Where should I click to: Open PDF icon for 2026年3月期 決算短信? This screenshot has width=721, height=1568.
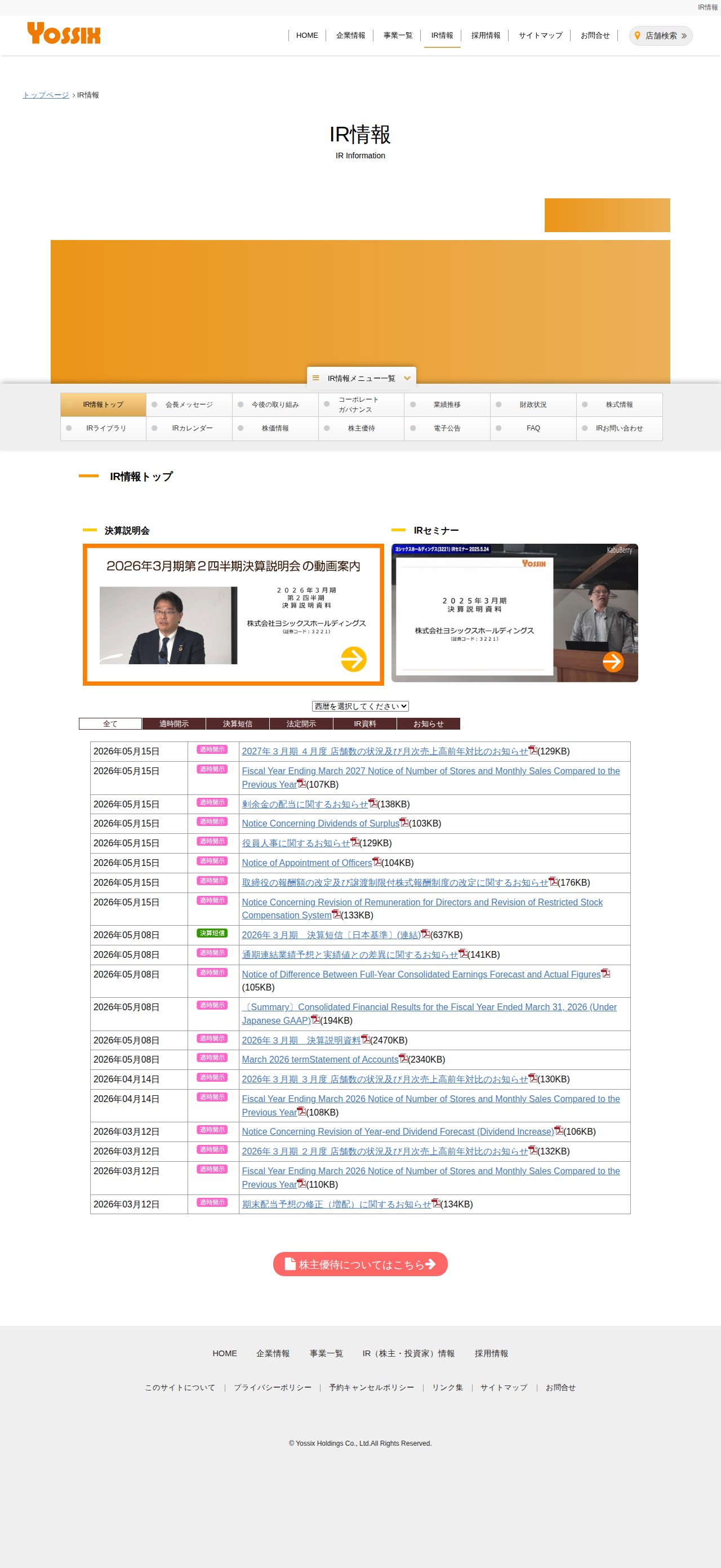tap(425, 933)
